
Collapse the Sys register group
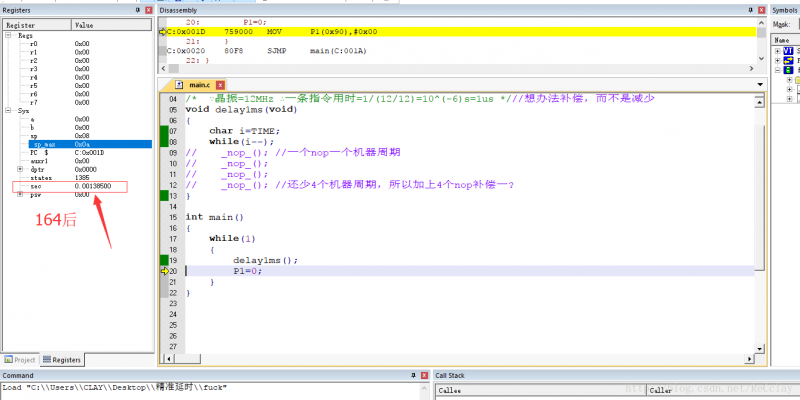tap(9, 110)
